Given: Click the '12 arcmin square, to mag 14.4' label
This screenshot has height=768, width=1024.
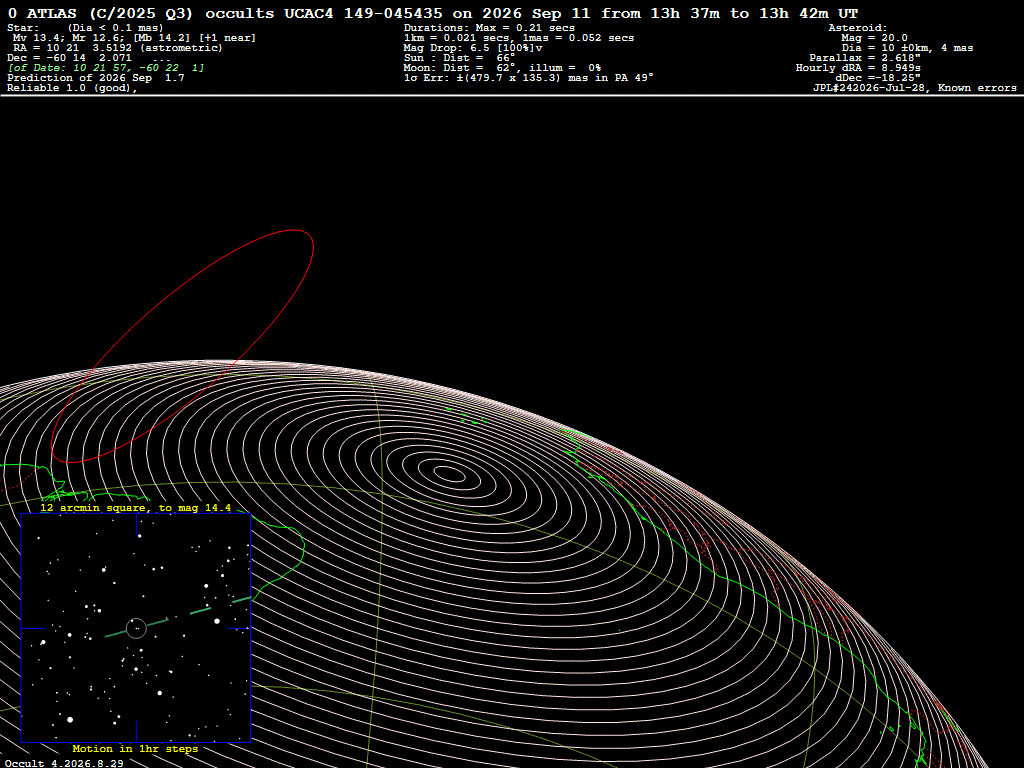Looking at the screenshot, I should [136, 507].
